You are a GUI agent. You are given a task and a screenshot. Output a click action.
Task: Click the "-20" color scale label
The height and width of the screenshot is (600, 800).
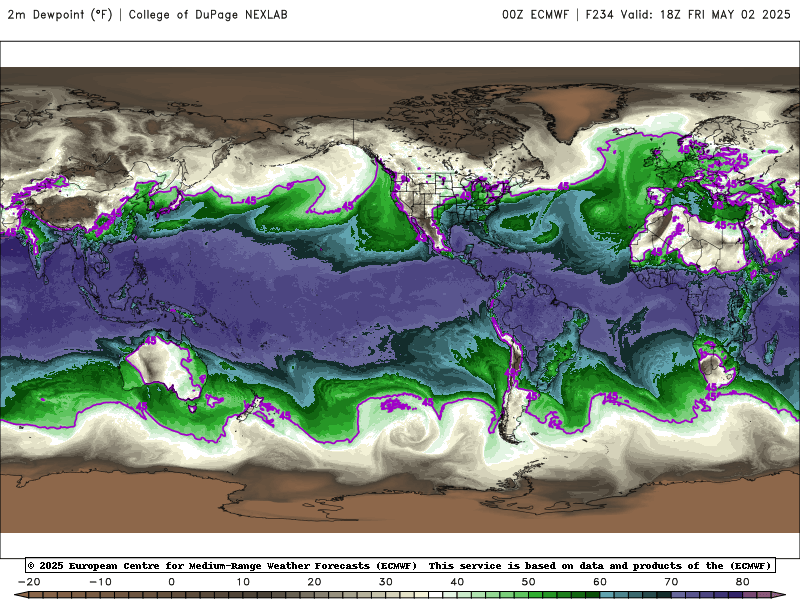point(29,582)
